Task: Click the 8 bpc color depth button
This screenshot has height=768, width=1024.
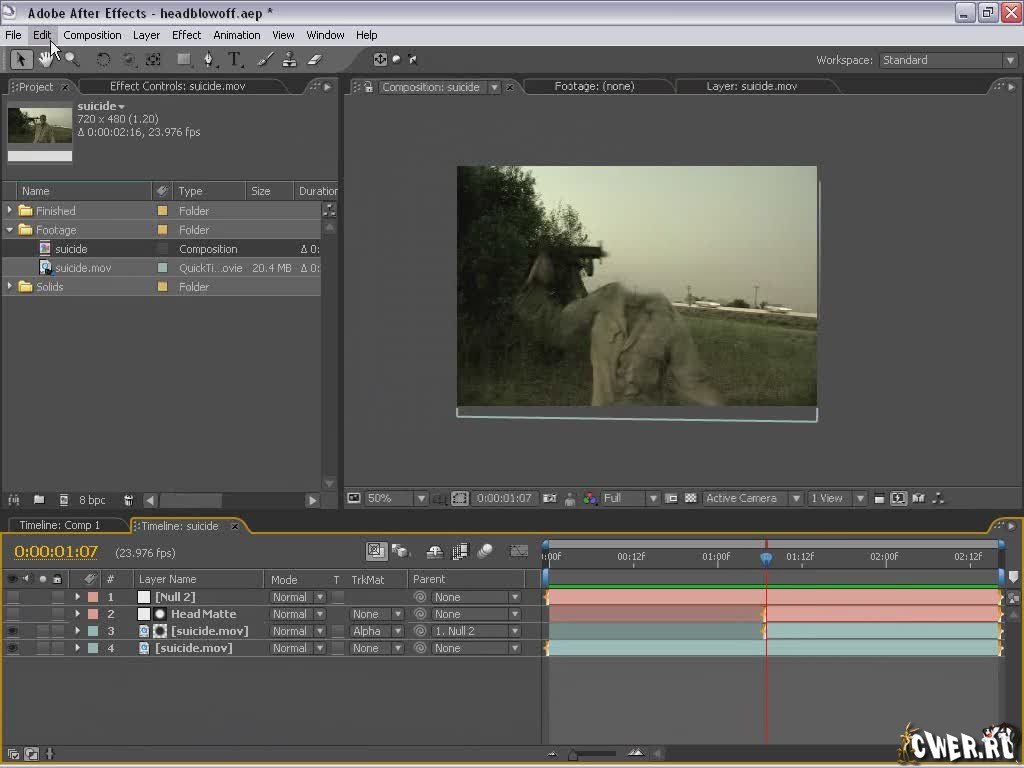Action: (x=92, y=500)
